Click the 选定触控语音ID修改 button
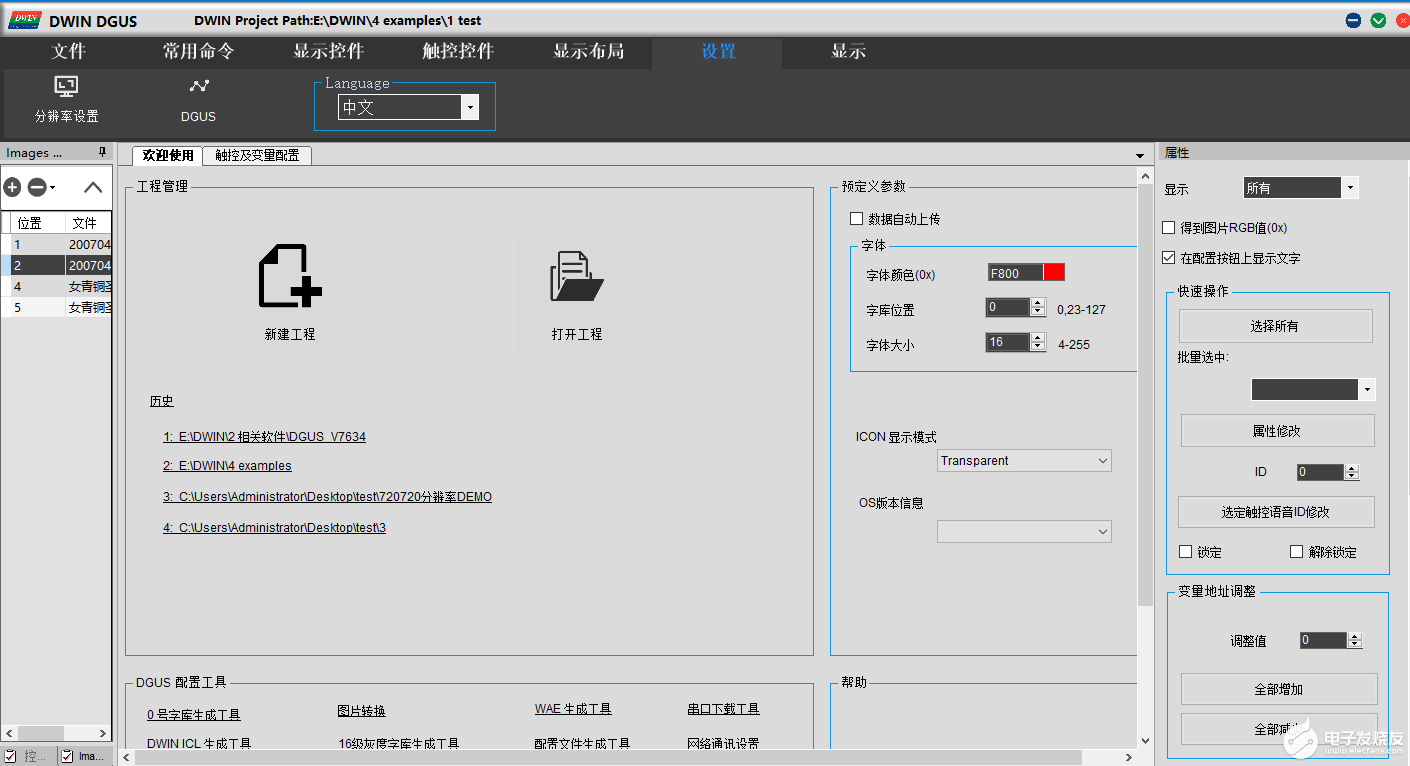Viewport: 1410px width, 766px height. [x=1276, y=512]
